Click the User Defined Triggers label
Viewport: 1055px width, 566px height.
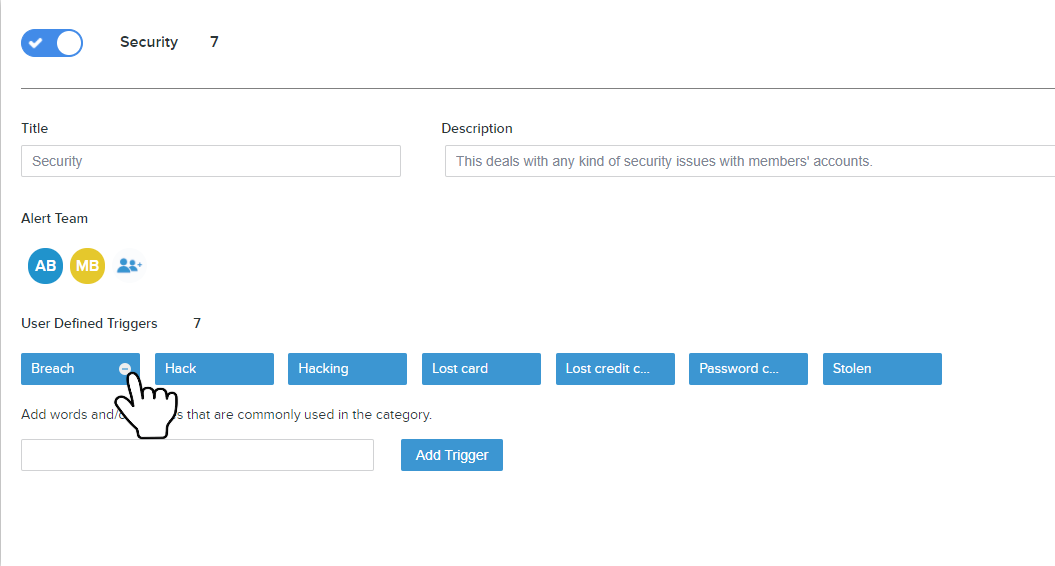[89, 324]
